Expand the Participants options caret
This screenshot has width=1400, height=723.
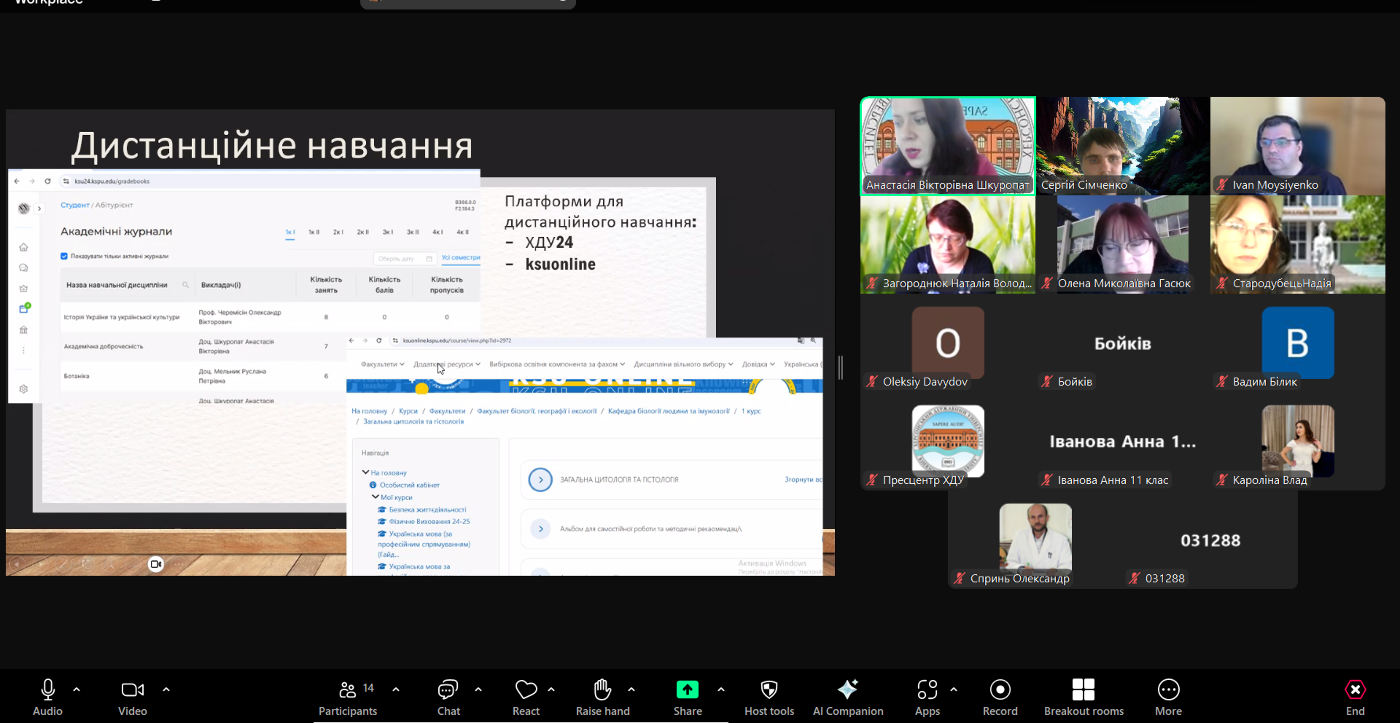396,689
